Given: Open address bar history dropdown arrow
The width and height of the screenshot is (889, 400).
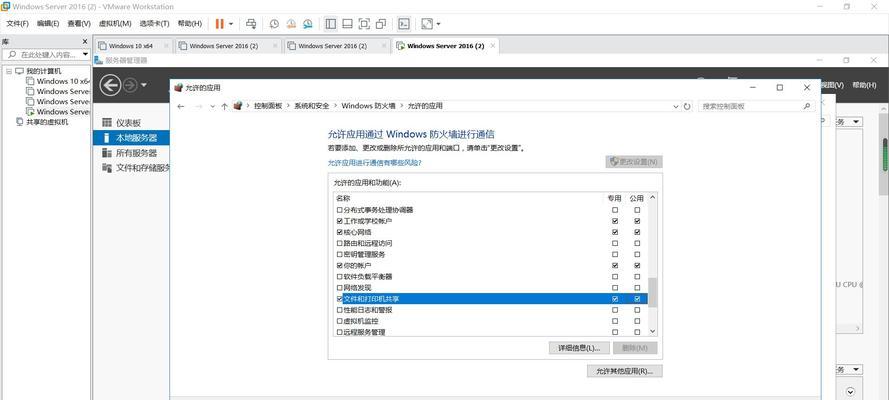Looking at the screenshot, I should tap(676, 106).
